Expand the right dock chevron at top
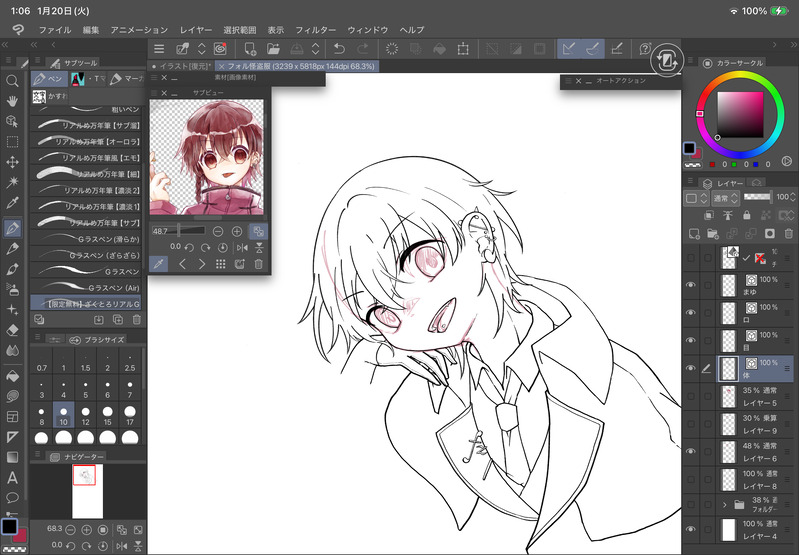 click(775, 45)
